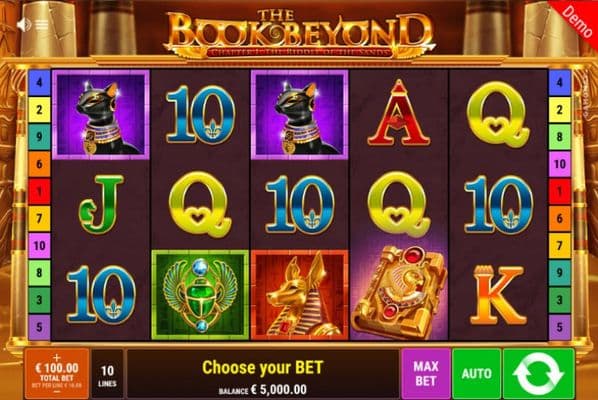
Task: Click the Demo ribbon in the corner
Action: (x=576, y=19)
